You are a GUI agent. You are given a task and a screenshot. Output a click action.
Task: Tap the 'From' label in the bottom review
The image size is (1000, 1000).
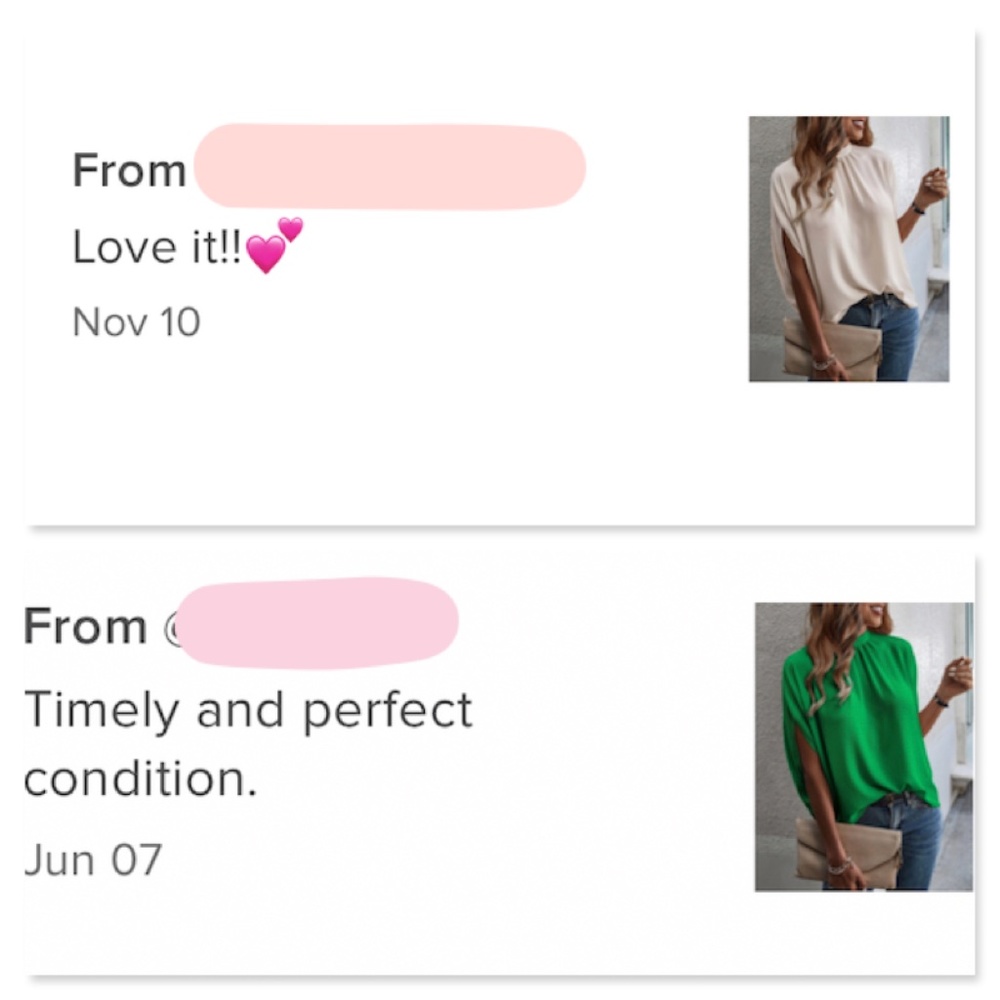85,627
